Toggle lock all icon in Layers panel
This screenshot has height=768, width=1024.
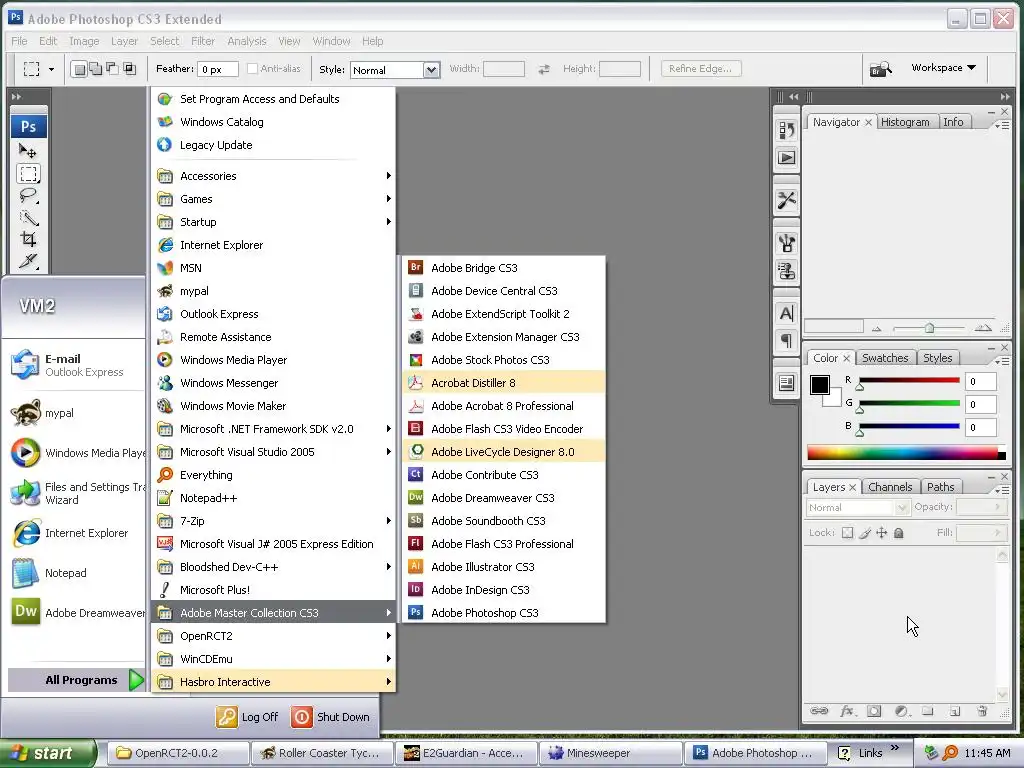pos(899,533)
